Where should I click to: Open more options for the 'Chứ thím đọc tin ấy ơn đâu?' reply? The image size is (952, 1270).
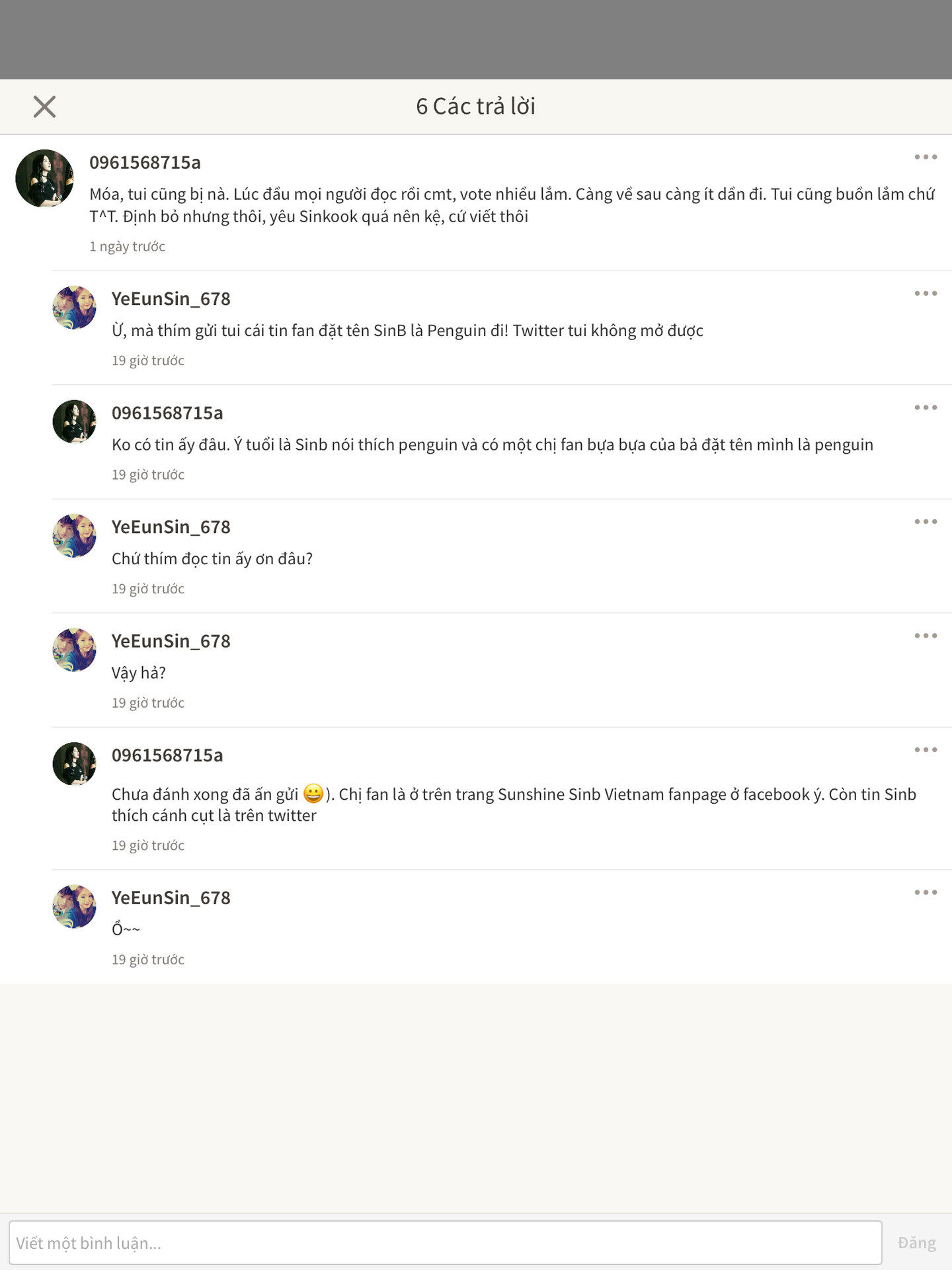926,522
